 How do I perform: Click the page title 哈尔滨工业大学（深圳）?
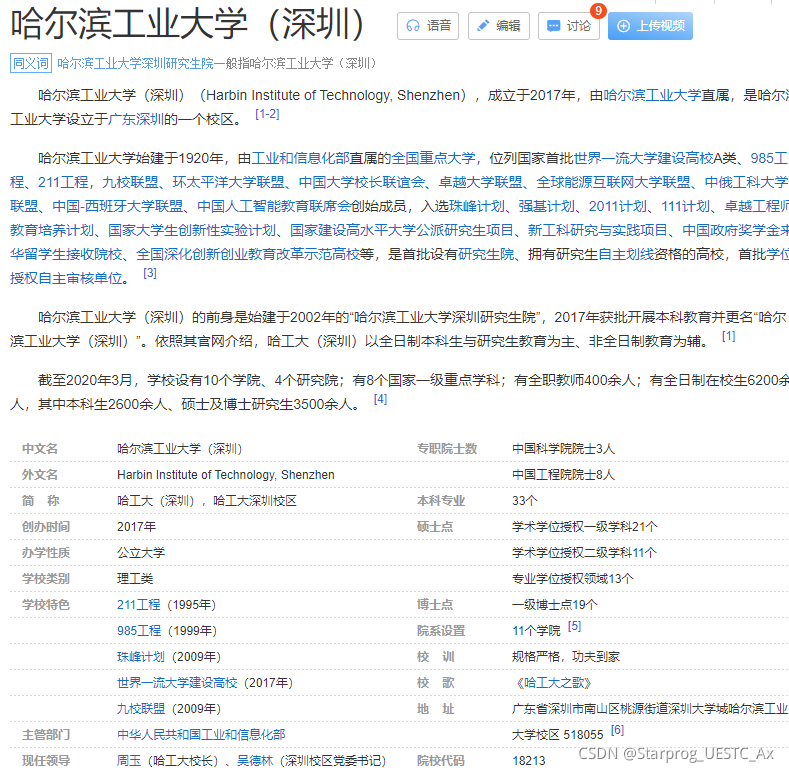click(188, 24)
